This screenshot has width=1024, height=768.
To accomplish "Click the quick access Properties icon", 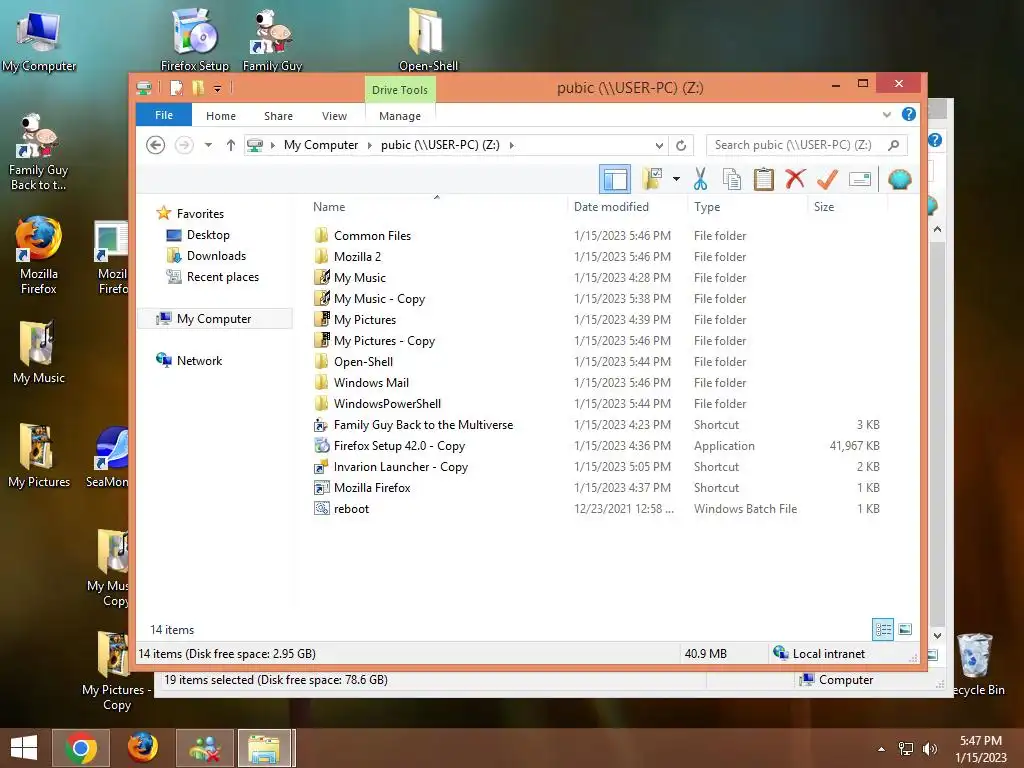I will (x=176, y=88).
